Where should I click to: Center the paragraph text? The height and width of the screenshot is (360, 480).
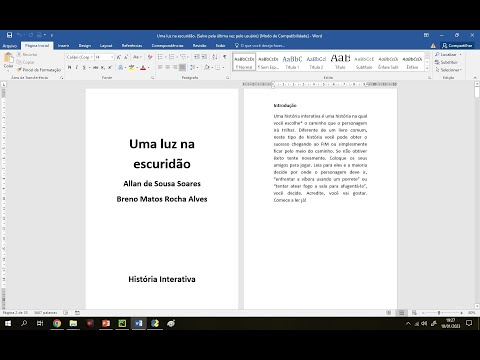[168, 67]
